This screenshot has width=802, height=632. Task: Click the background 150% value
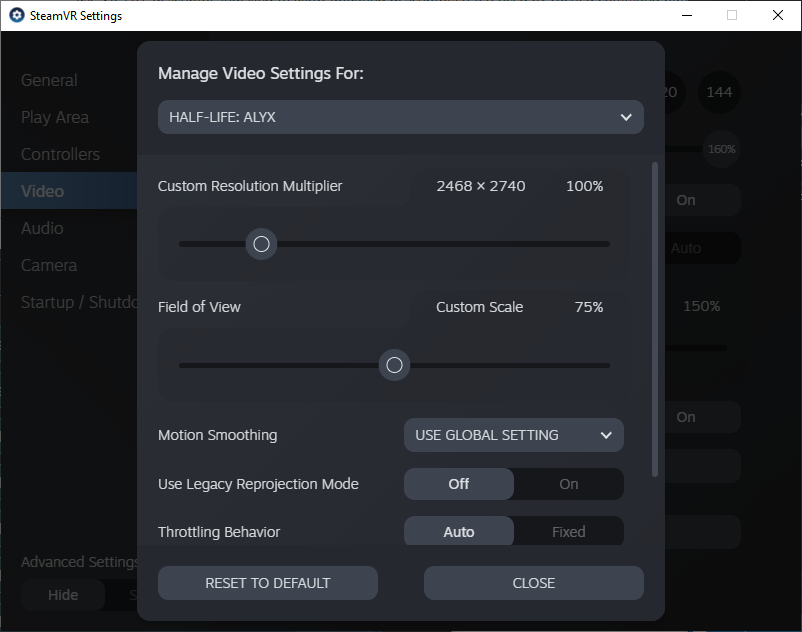click(x=701, y=306)
